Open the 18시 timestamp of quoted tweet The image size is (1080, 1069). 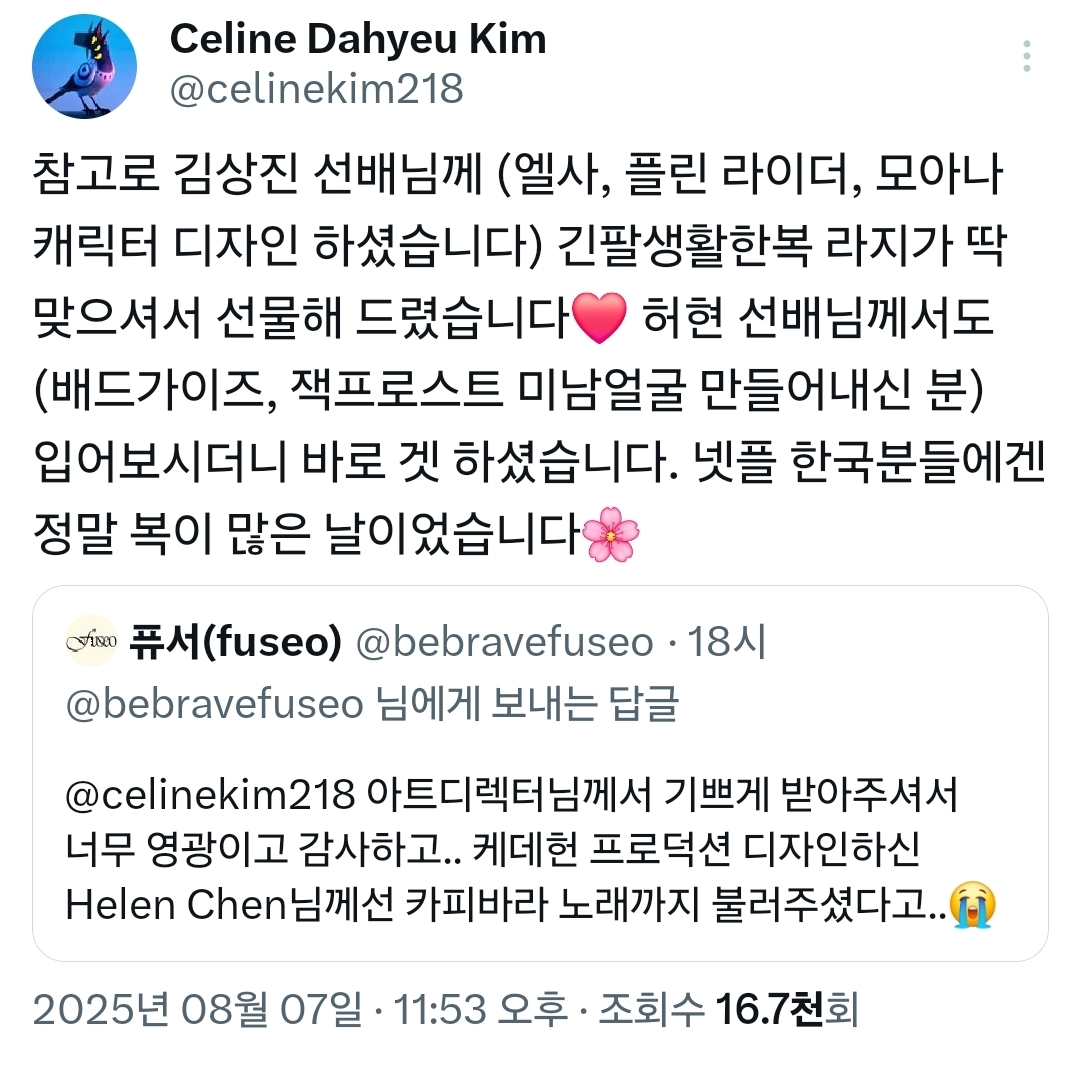[727, 641]
